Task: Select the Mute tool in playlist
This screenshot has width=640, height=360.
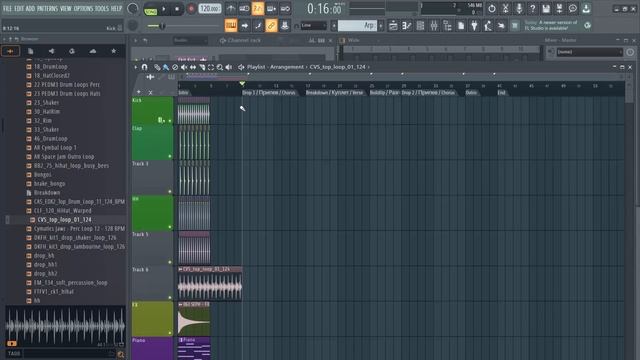Action: (x=184, y=67)
